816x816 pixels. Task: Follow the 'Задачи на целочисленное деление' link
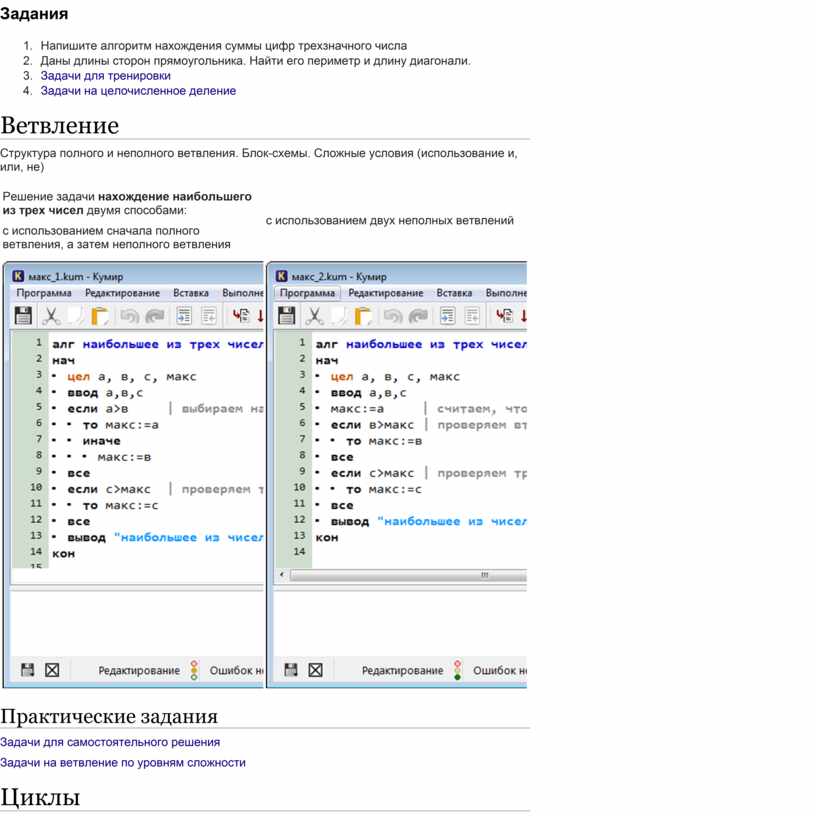pyautogui.click(x=138, y=90)
